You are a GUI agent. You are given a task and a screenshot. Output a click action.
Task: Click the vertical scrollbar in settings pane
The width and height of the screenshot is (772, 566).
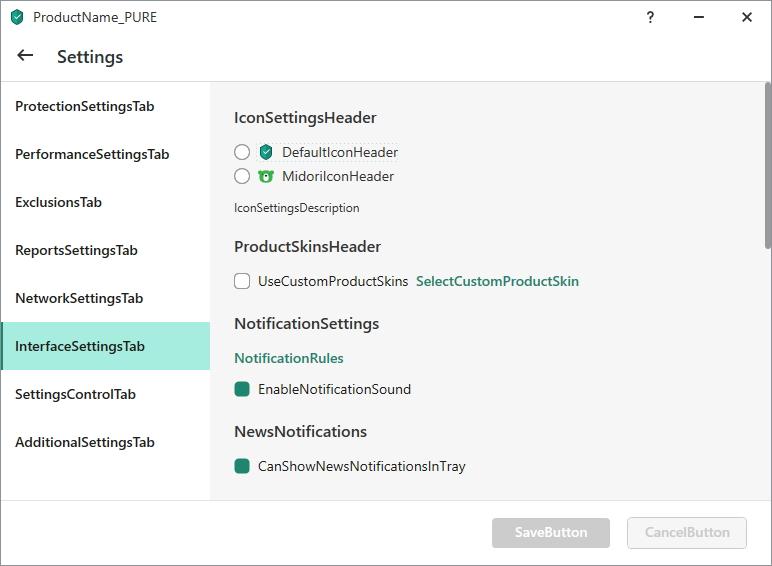coord(767,165)
